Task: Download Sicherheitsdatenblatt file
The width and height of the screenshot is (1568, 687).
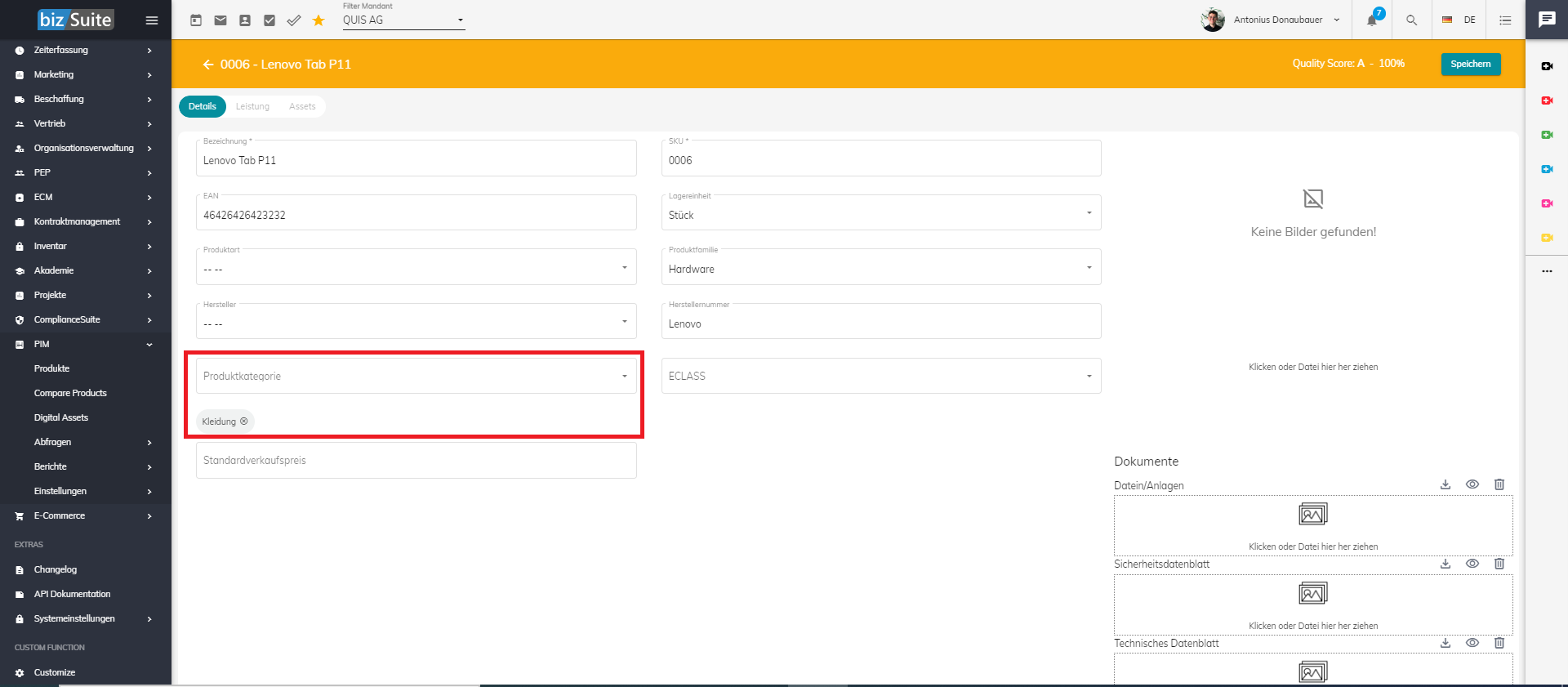Action: click(1445, 564)
